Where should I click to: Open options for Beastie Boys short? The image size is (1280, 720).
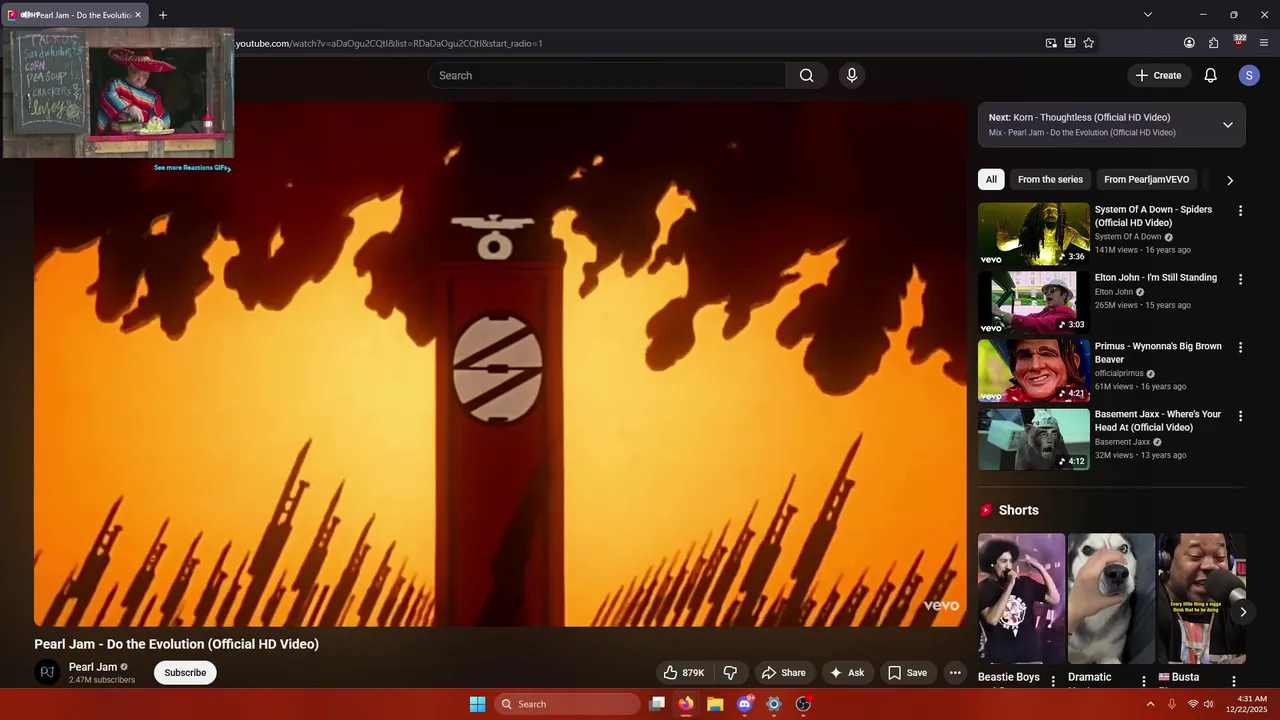(1052, 681)
